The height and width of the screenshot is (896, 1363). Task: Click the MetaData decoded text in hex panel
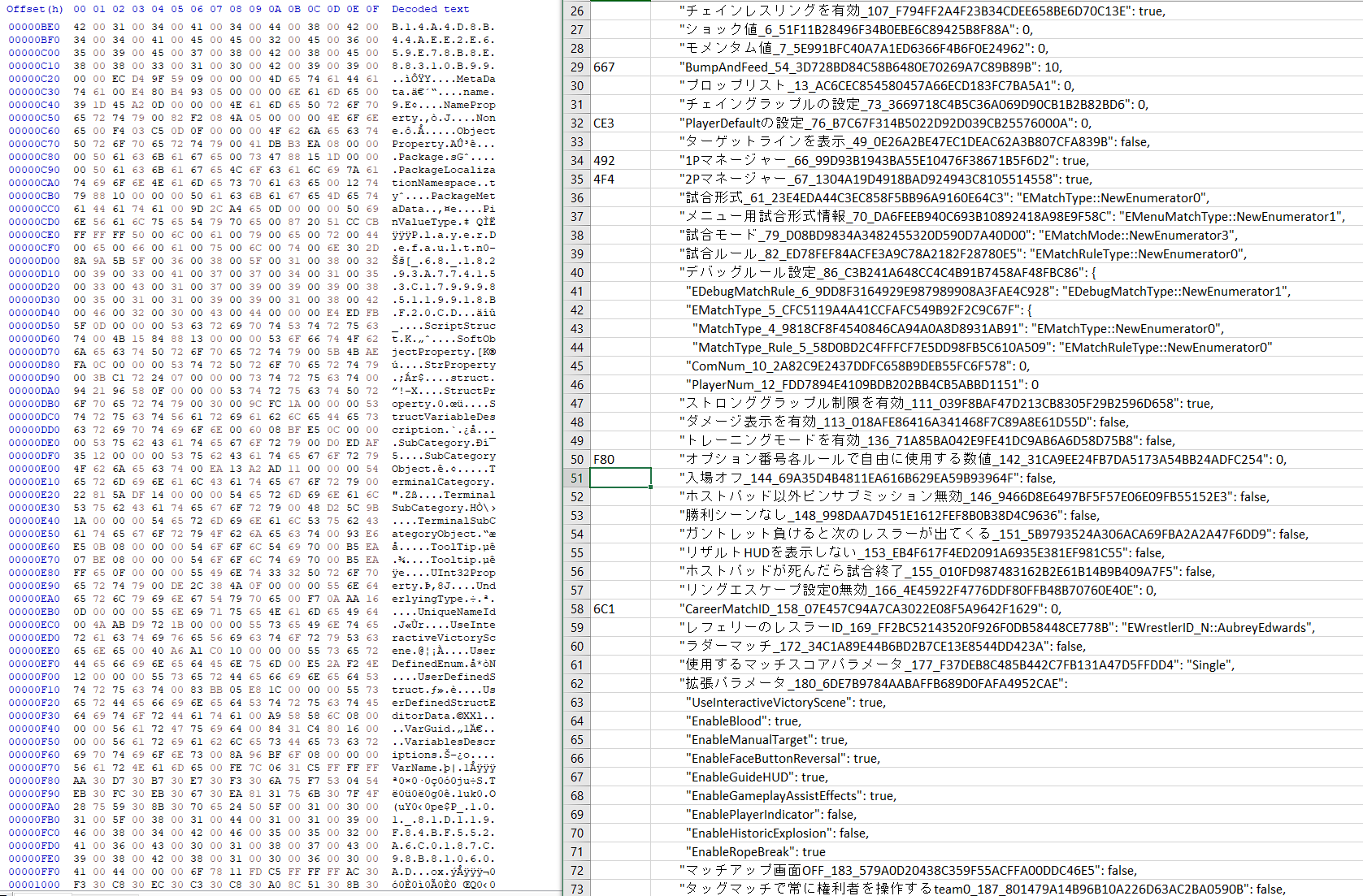(475, 79)
